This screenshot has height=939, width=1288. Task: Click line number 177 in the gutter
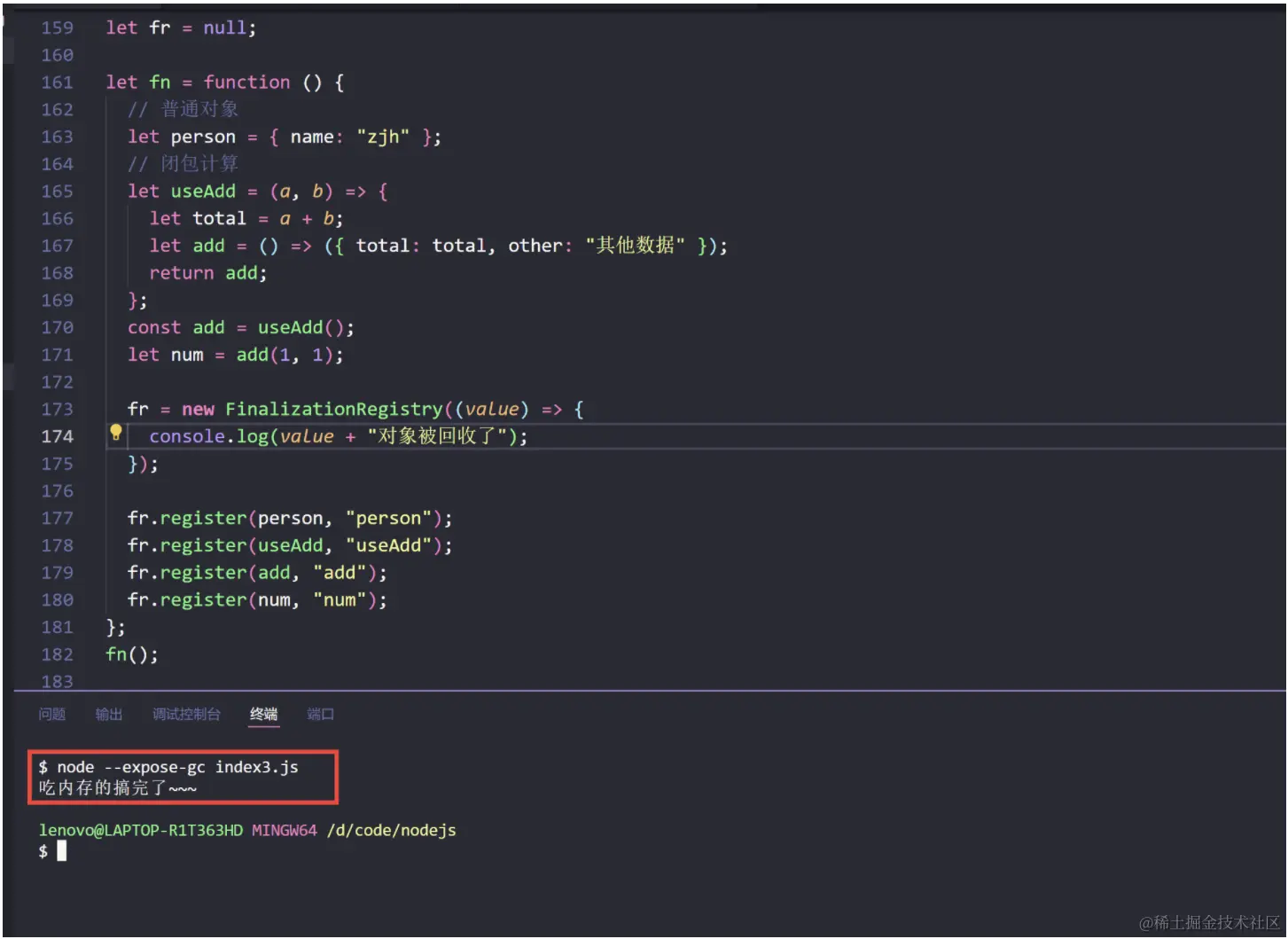pyautogui.click(x=57, y=519)
